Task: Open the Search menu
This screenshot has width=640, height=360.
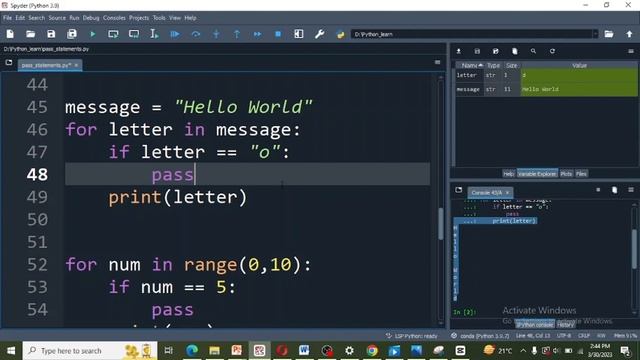Action: point(36,18)
